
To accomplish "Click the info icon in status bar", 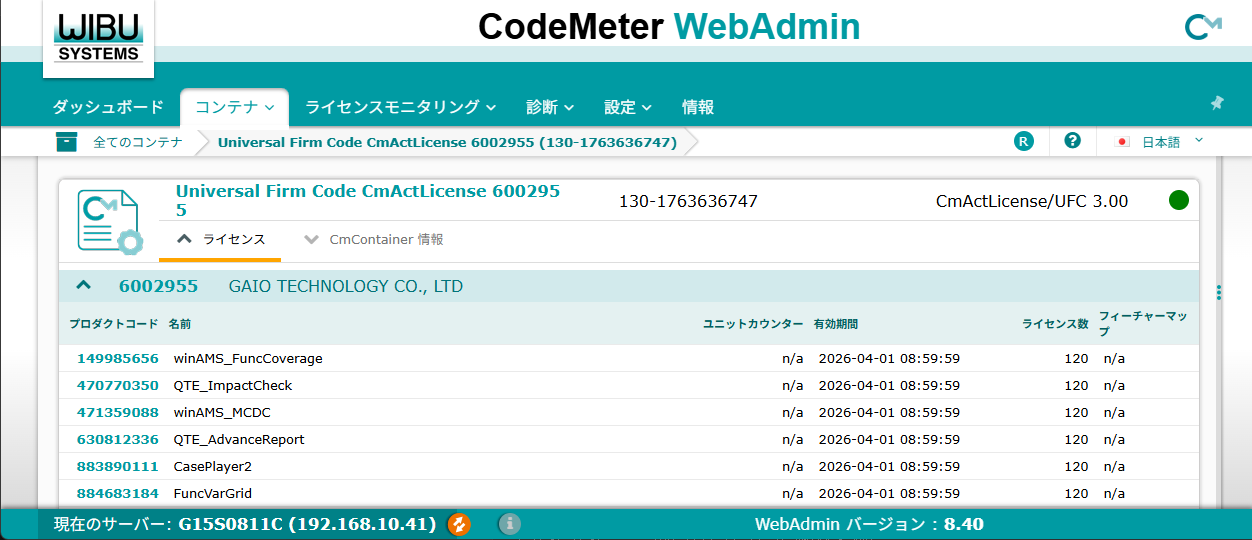I will pos(510,524).
